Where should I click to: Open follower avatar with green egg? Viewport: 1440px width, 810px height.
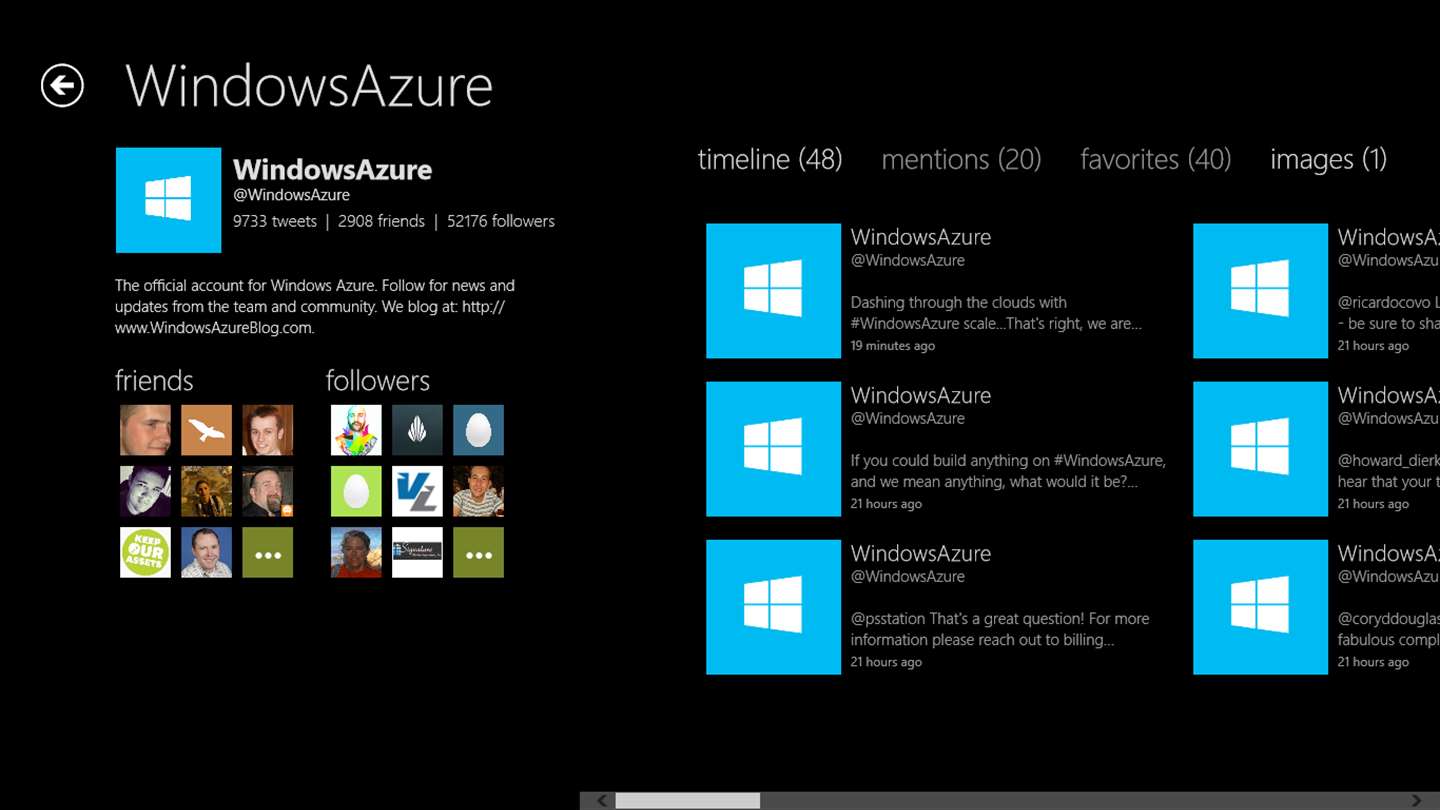[356, 491]
